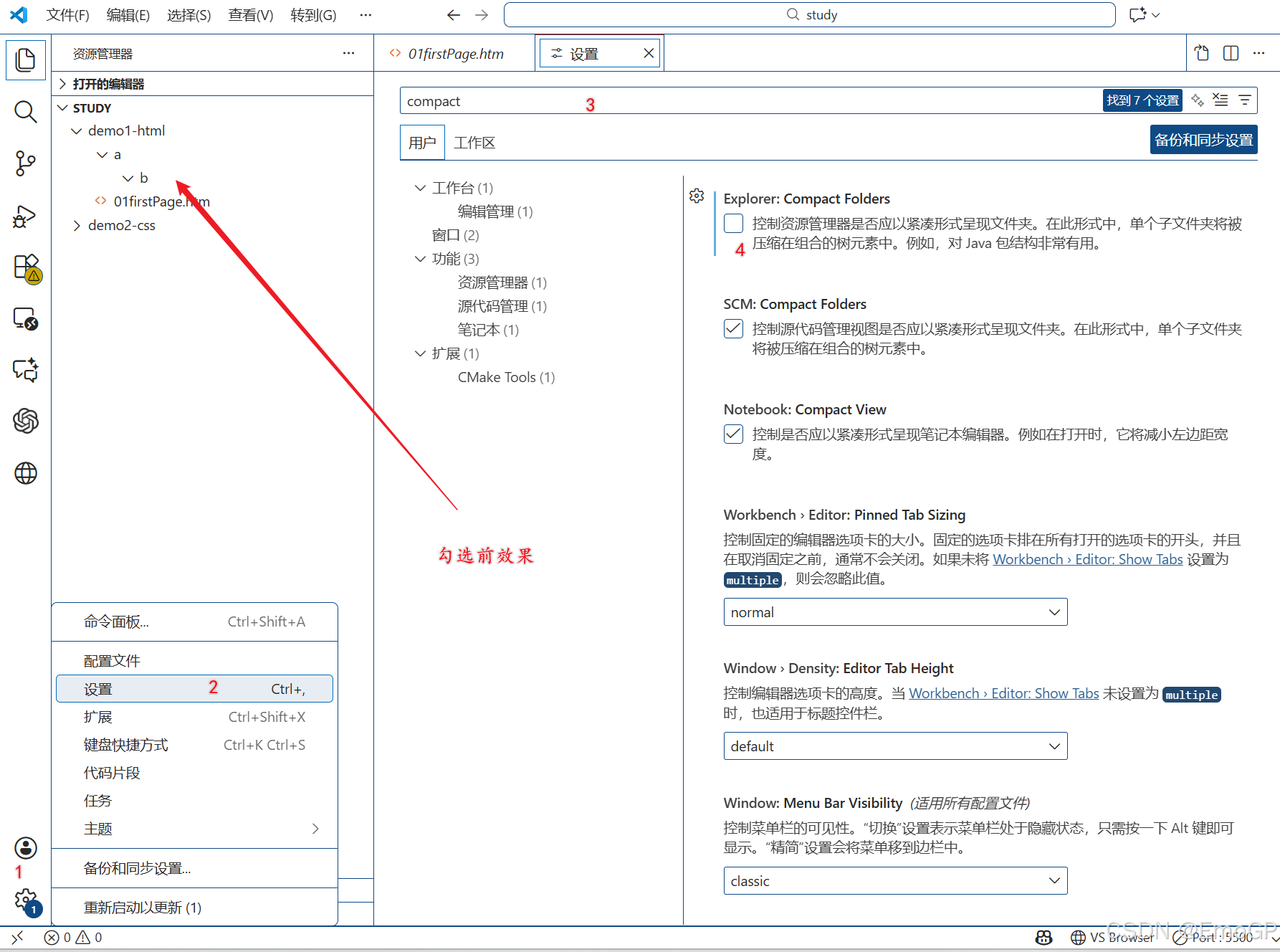Close the 设置 tab
This screenshot has height=952, width=1280.
648,53
